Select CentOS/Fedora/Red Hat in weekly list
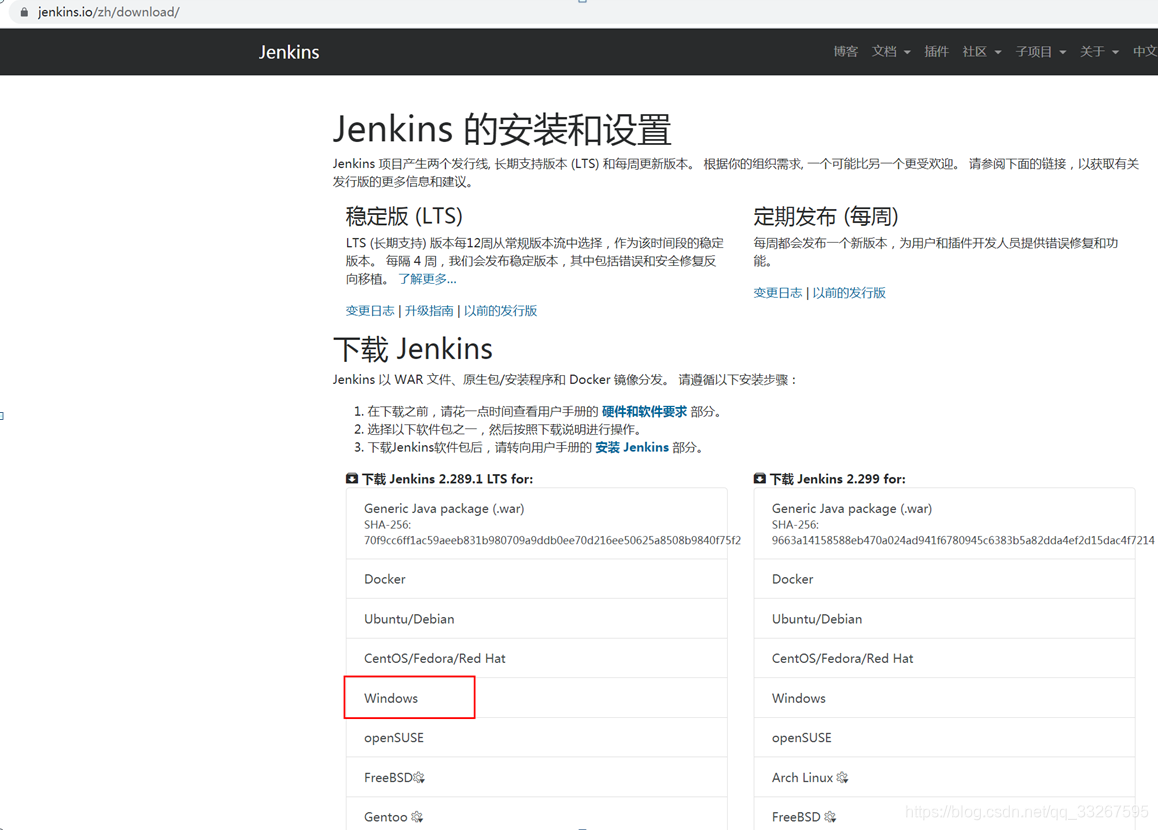The image size is (1158, 830). point(945,658)
